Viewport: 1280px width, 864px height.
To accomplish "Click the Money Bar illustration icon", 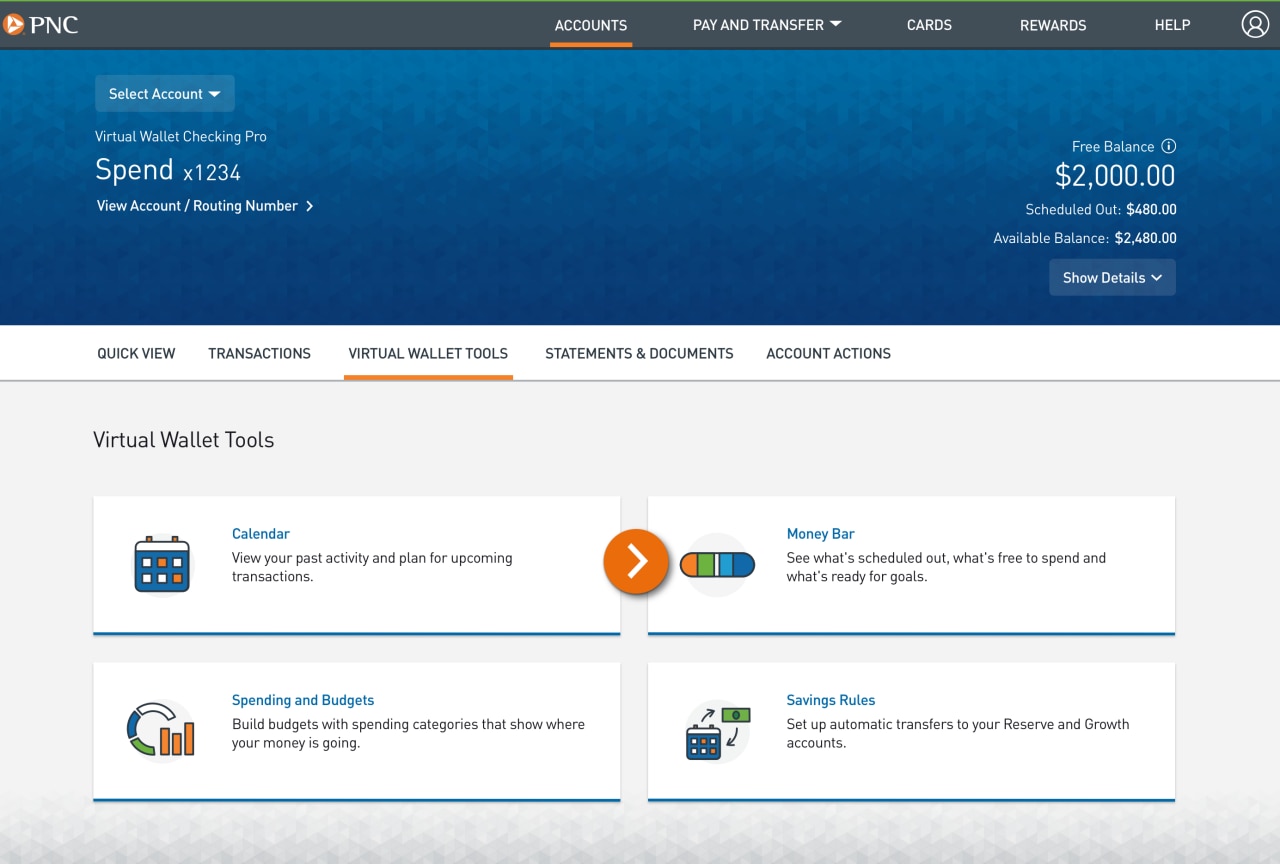I will click(x=717, y=563).
